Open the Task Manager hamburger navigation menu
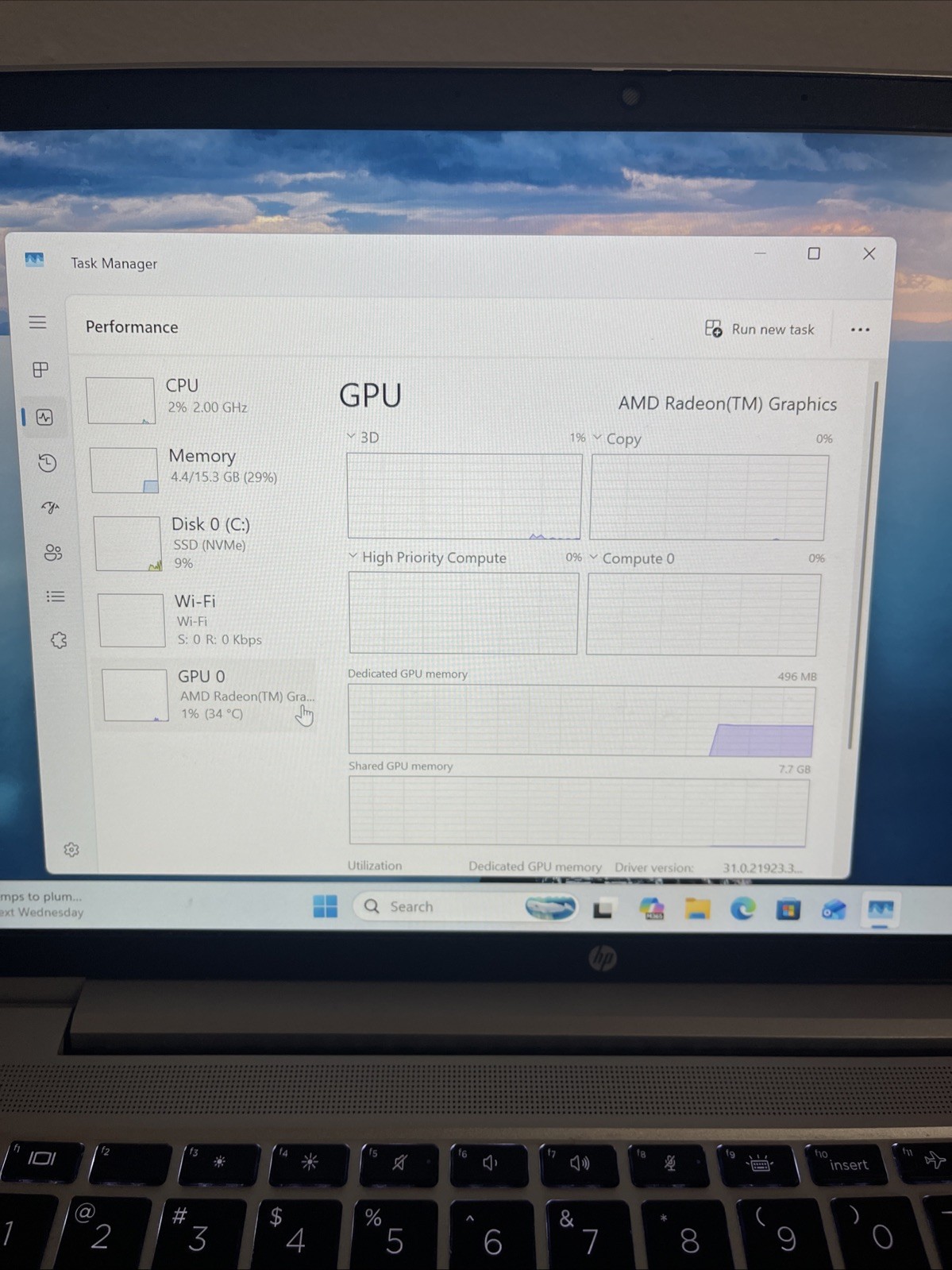Image resolution: width=952 pixels, height=1270 pixels. point(37,322)
